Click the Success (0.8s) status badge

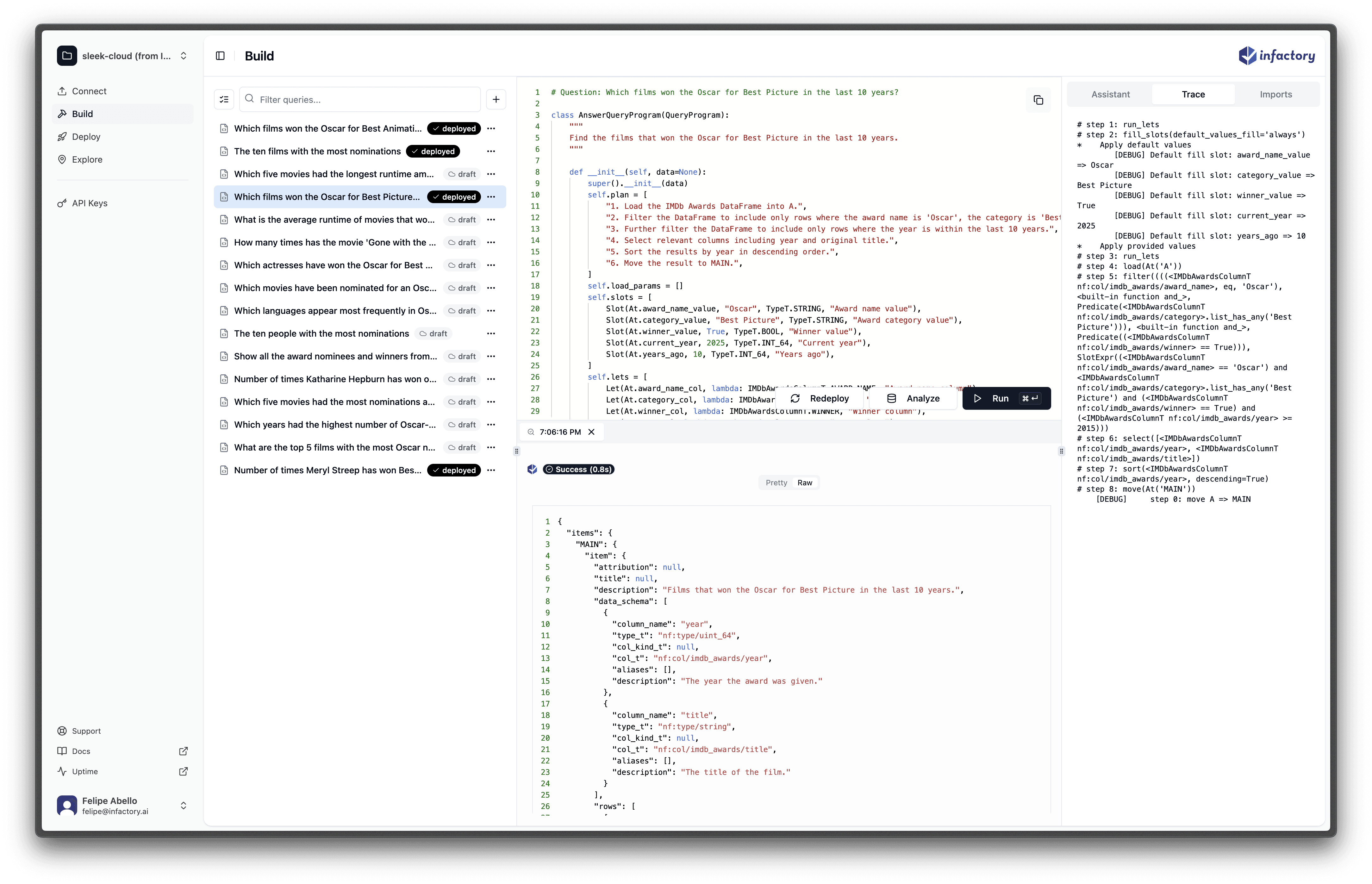click(578, 469)
